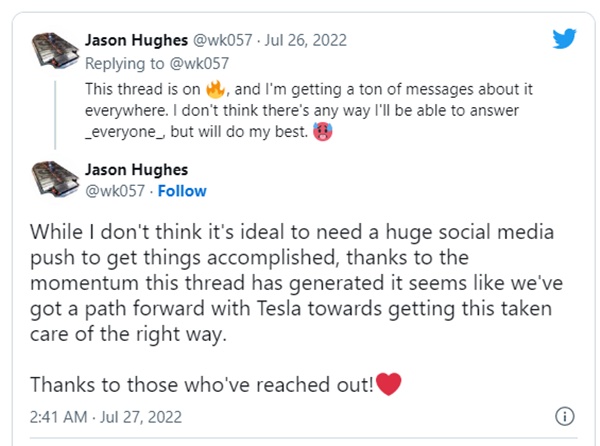Follow the @wk057 account
The height and width of the screenshot is (446, 600).
(182, 191)
